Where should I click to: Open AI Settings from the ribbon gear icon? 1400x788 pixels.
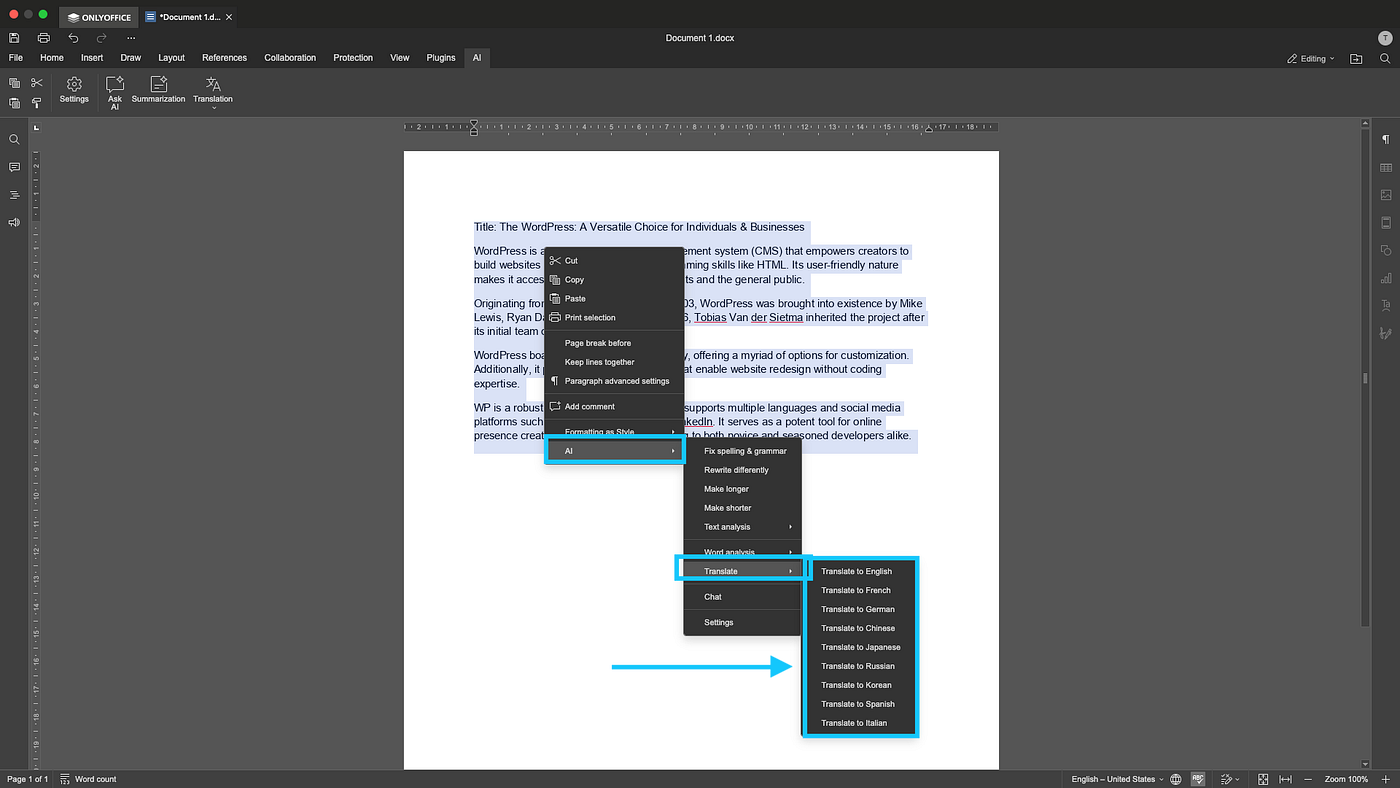pyautogui.click(x=74, y=90)
